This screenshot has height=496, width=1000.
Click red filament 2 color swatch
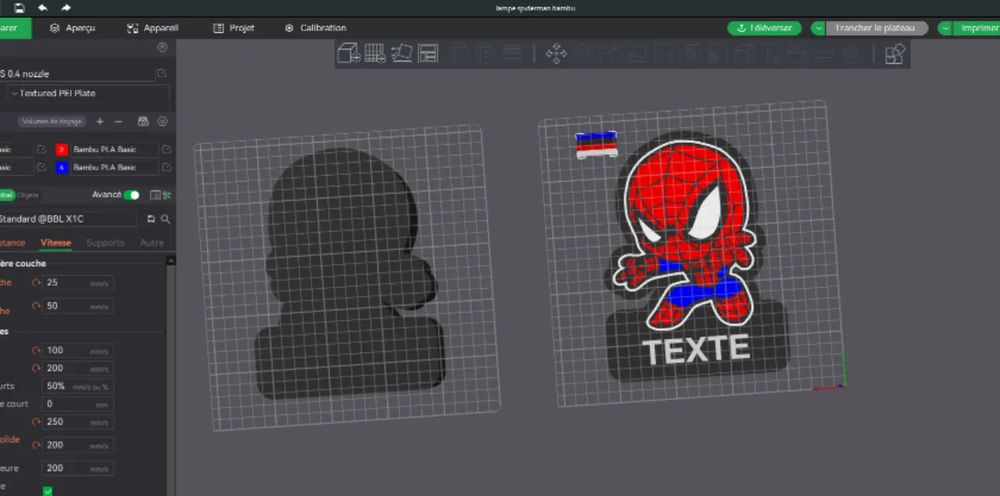coord(62,150)
